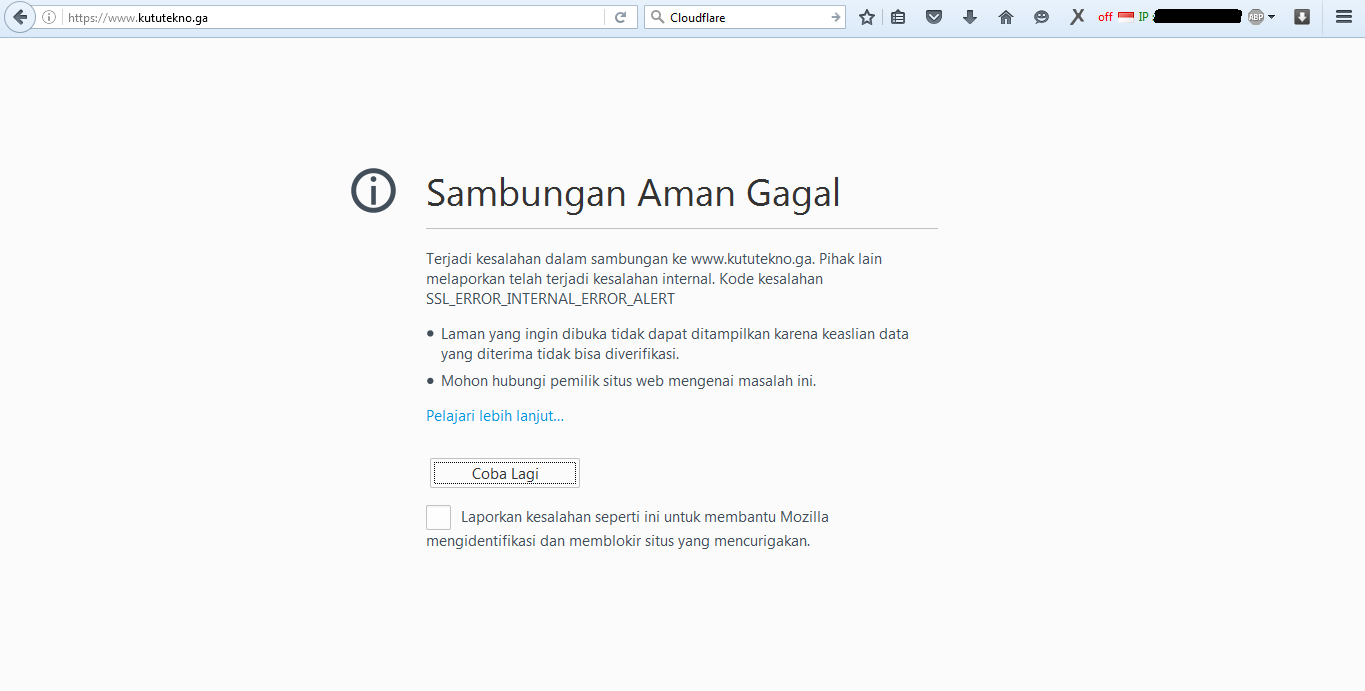Open the 'Pelajari lebih lanjut...' link
Screen dimensions: 1365x691
[494, 415]
